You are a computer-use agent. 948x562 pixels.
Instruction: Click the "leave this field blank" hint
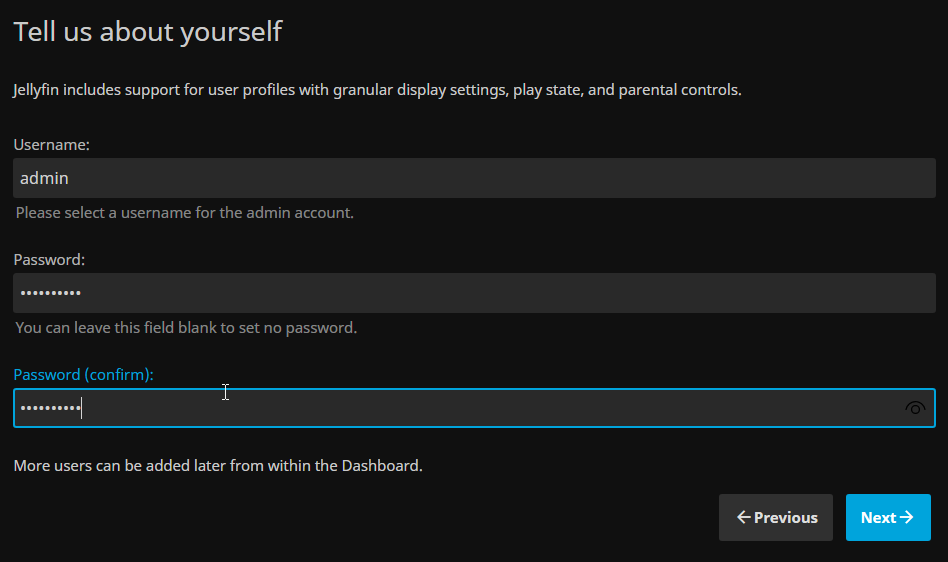[186, 328]
